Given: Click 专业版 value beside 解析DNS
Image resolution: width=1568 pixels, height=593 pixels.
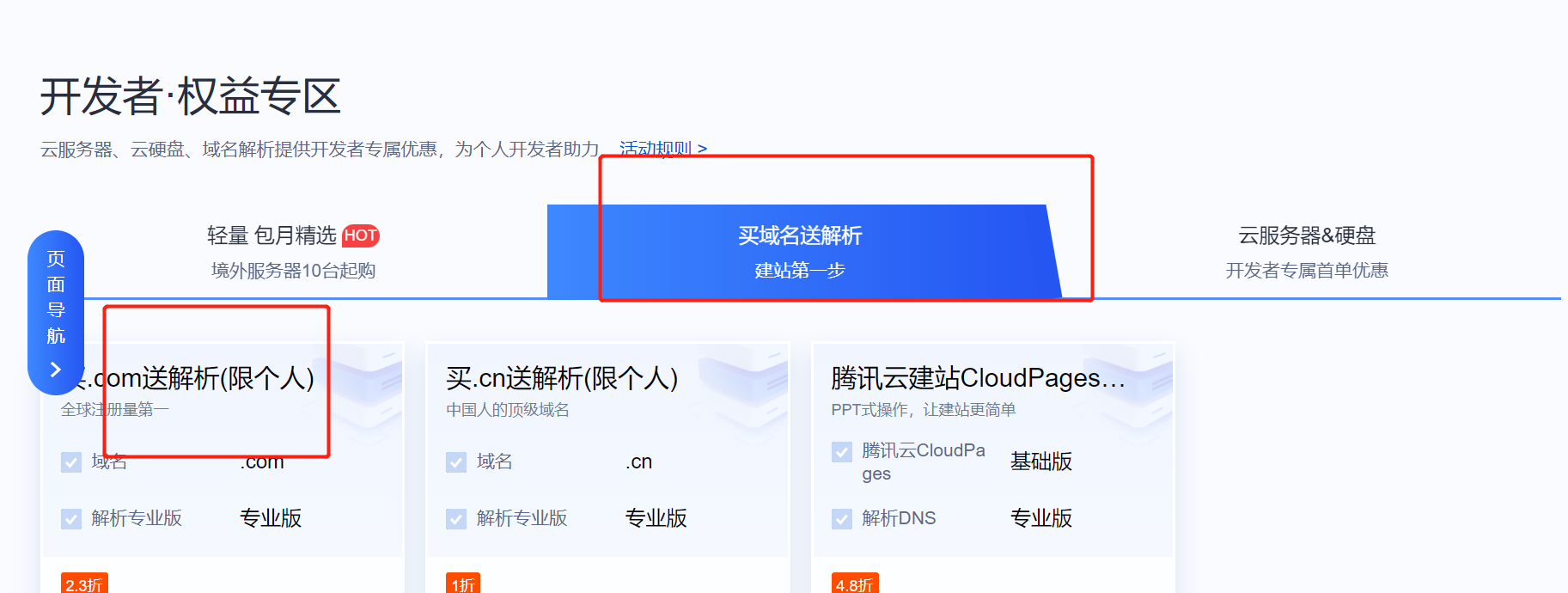Looking at the screenshot, I should tap(1041, 518).
